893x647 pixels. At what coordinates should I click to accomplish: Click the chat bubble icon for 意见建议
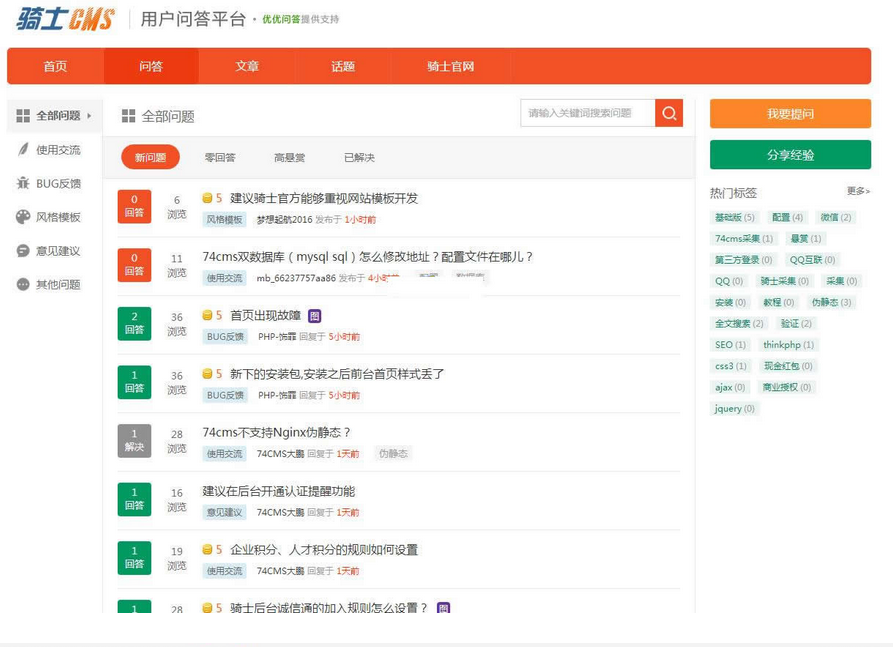[x=23, y=251]
